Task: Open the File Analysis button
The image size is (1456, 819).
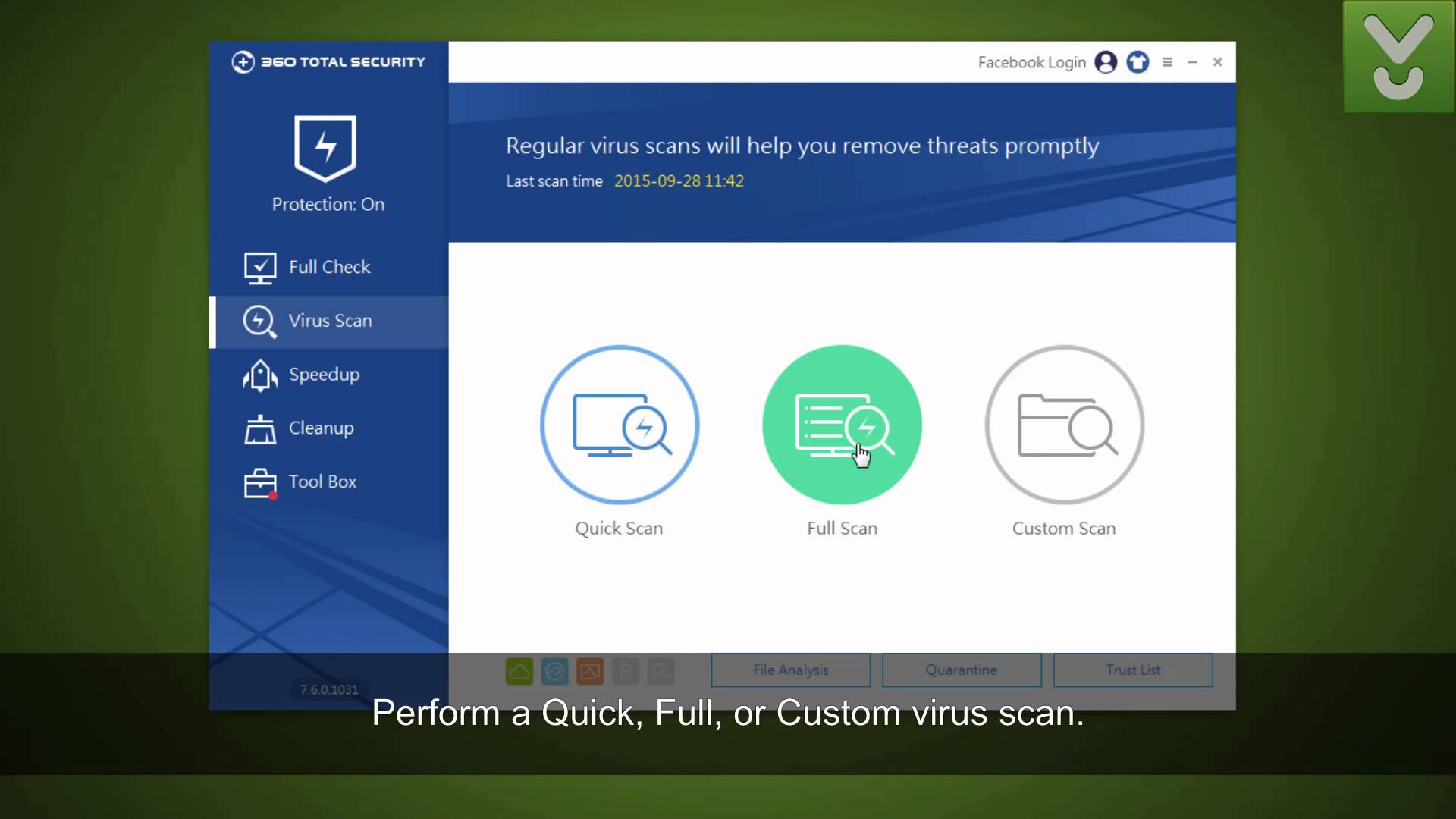Action: 790,670
